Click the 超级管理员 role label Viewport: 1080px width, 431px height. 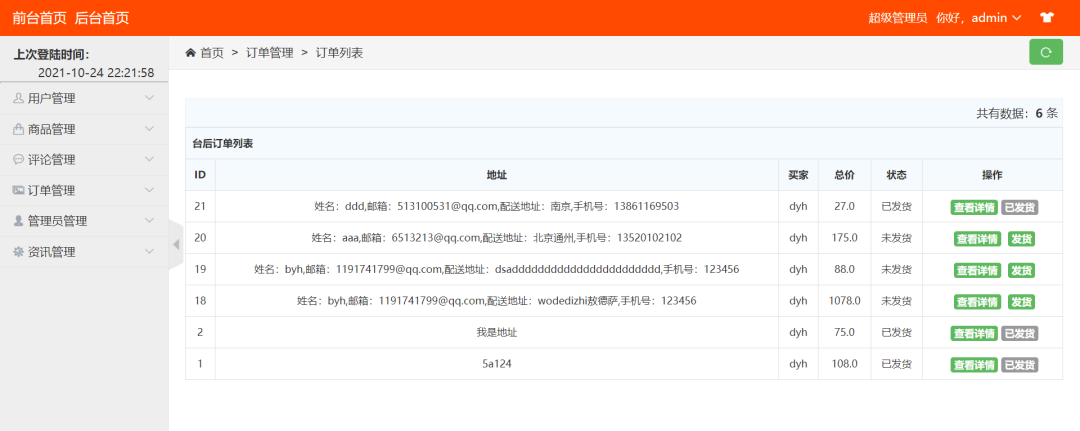897,19
